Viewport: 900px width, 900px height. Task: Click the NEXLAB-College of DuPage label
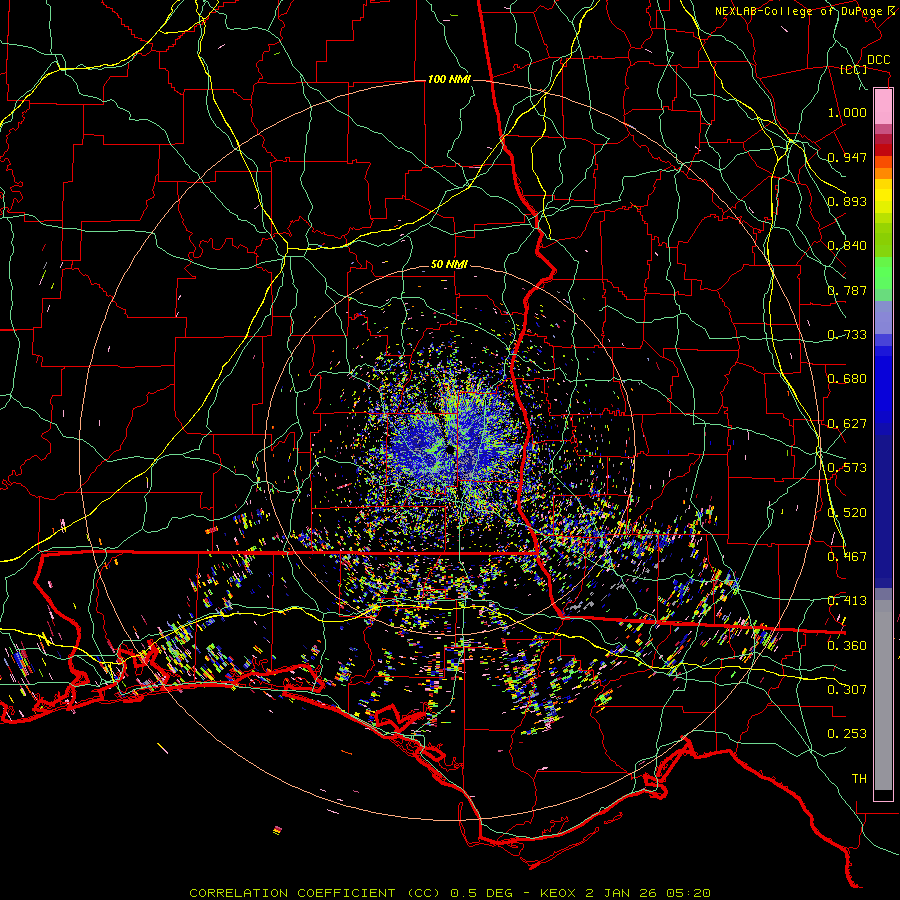click(x=807, y=11)
